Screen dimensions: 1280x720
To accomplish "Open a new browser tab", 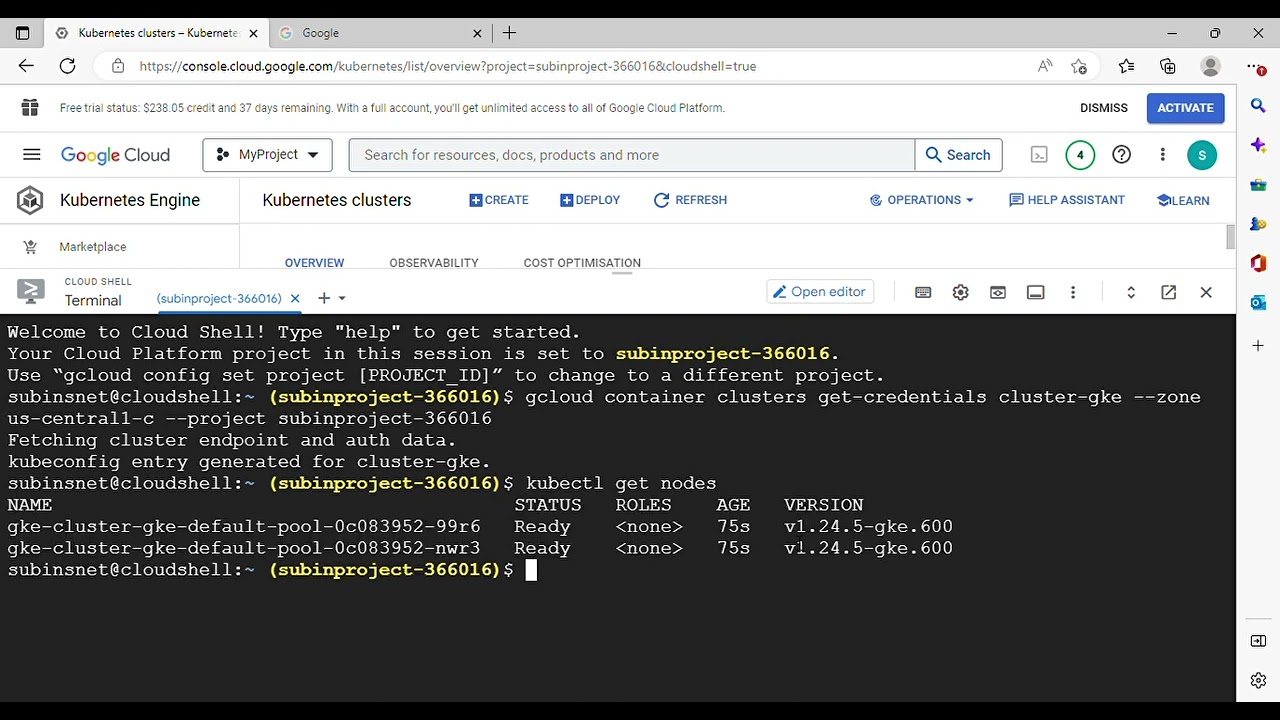I will tap(509, 33).
